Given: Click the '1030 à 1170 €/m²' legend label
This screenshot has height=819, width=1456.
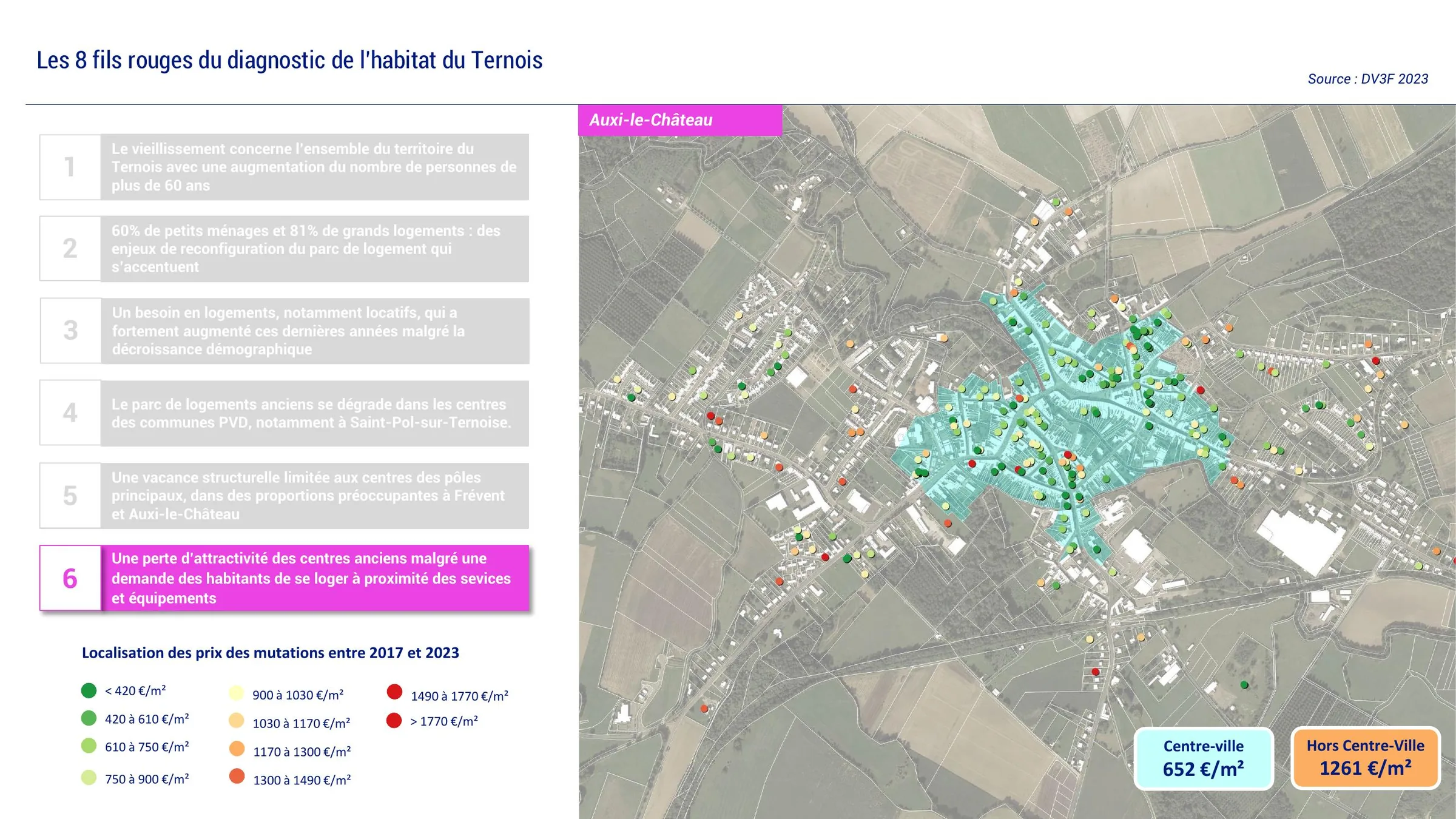Looking at the screenshot, I should [x=302, y=723].
